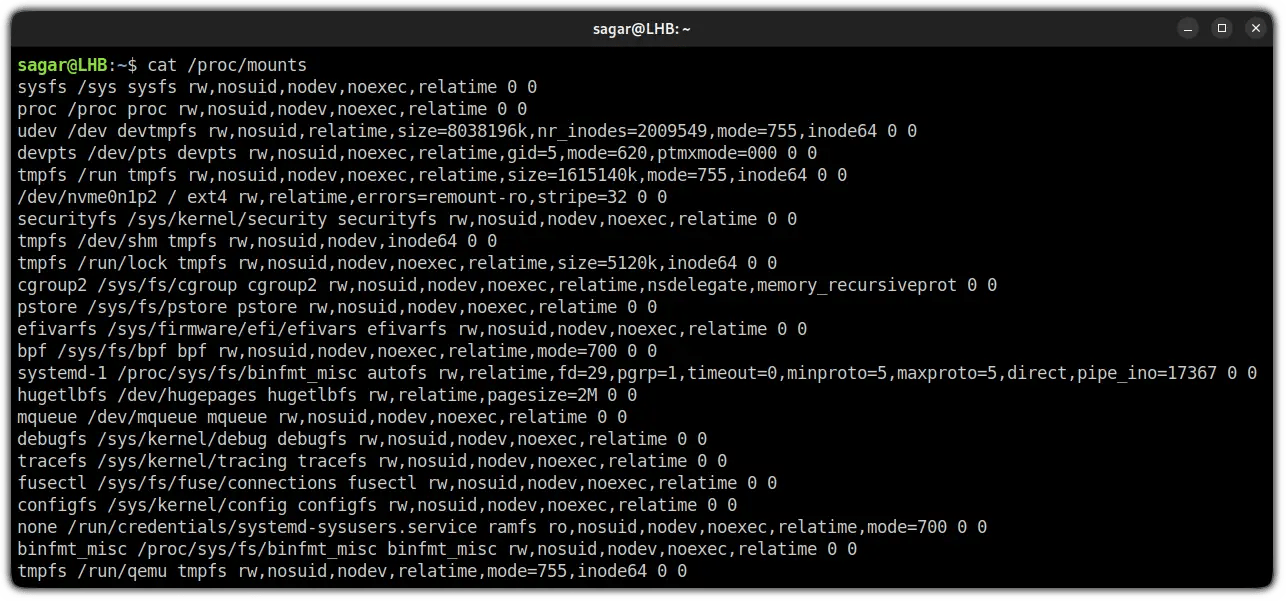Image resolution: width=1286 pixels, height=601 pixels.
Task: Select the ramfs systemd-sysusers credentials line
Action: click(500, 526)
